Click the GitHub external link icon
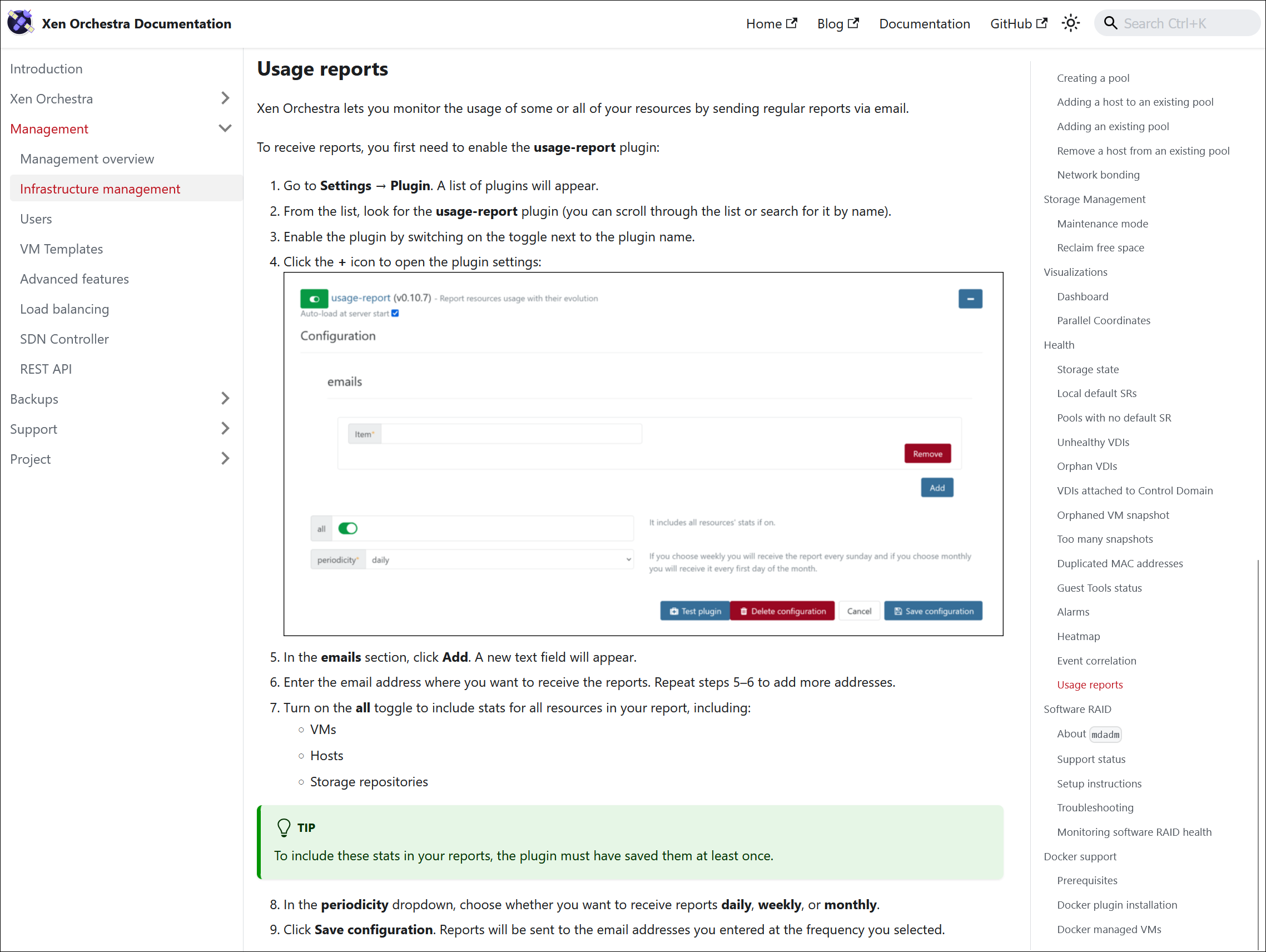The width and height of the screenshot is (1266, 952). 1041,23
